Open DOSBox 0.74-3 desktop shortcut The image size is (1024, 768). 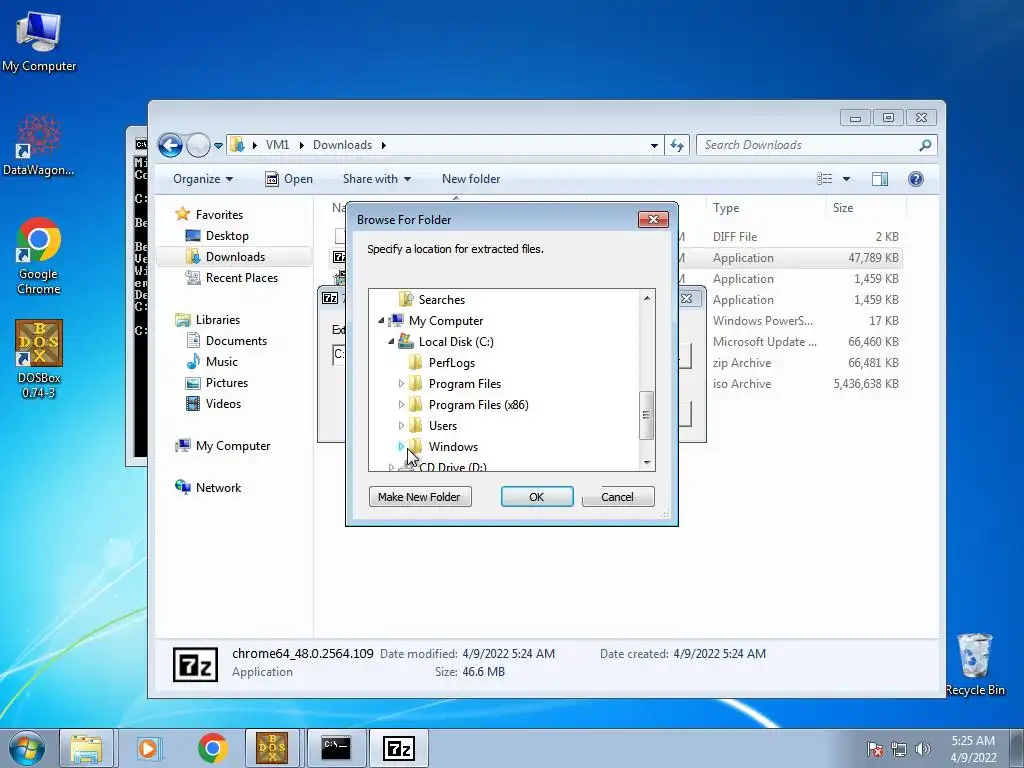pyautogui.click(x=39, y=359)
